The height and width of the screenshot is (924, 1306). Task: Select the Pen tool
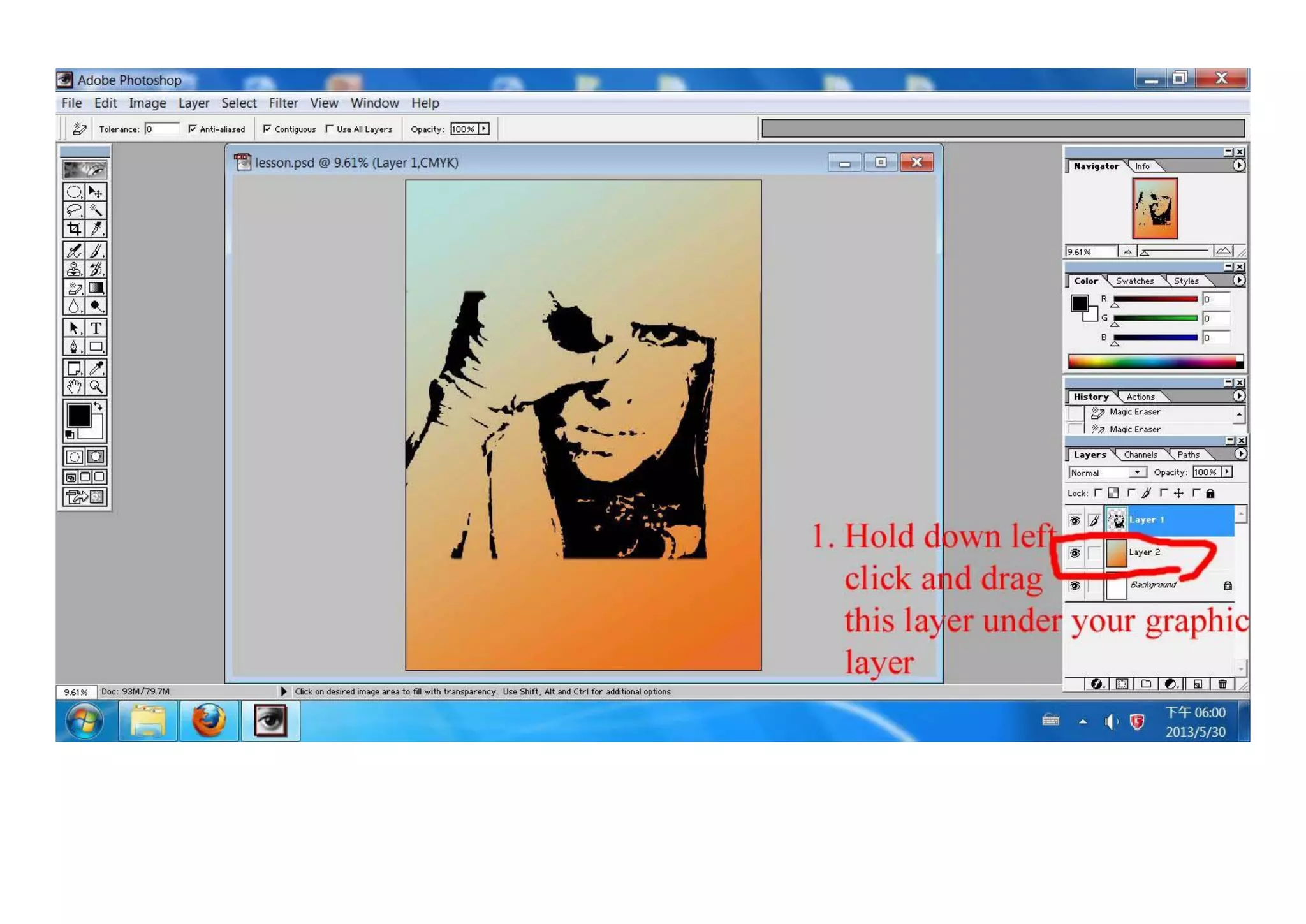[74, 346]
